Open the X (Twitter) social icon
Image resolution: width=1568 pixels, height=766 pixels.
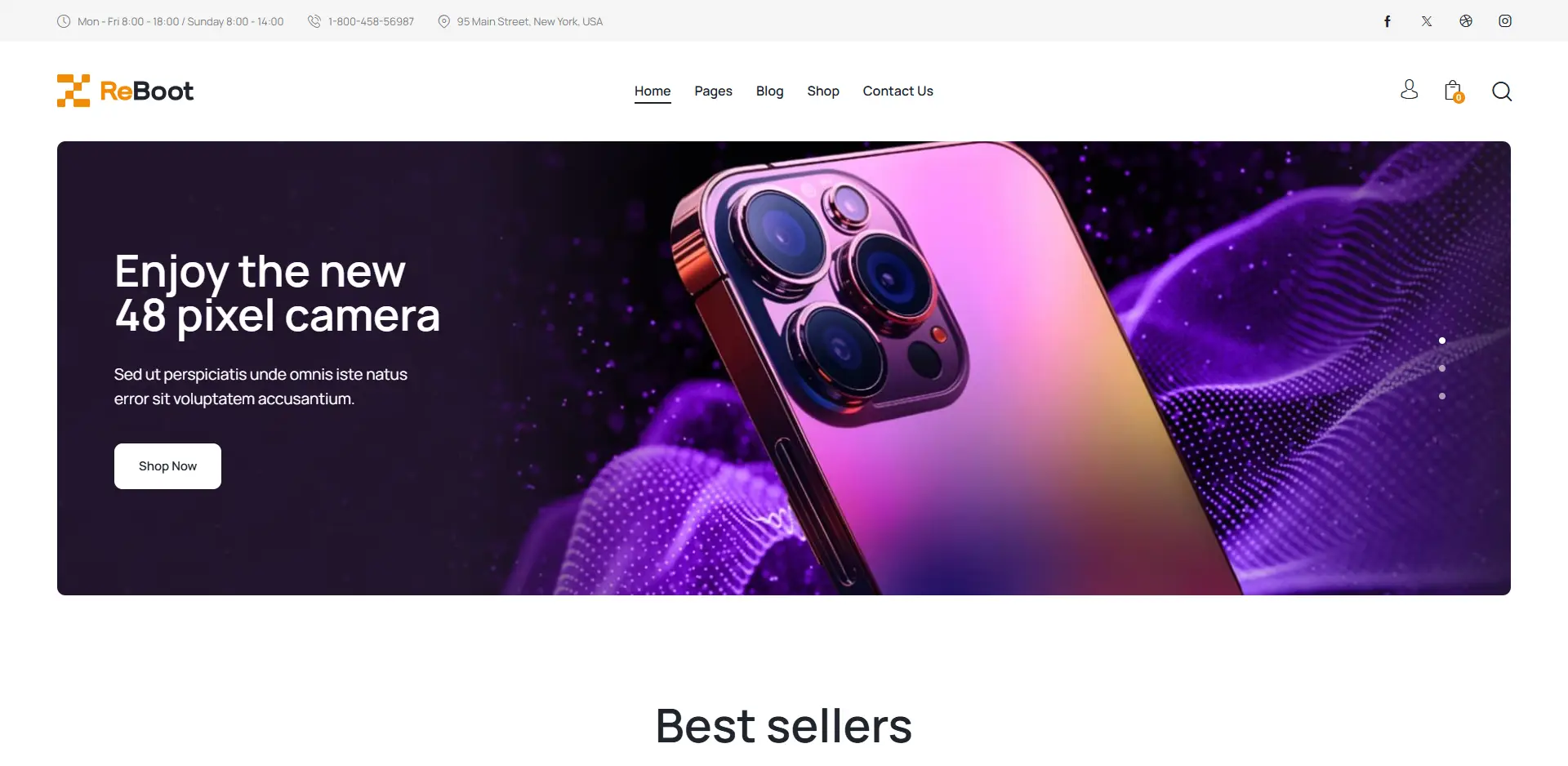(x=1427, y=21)
